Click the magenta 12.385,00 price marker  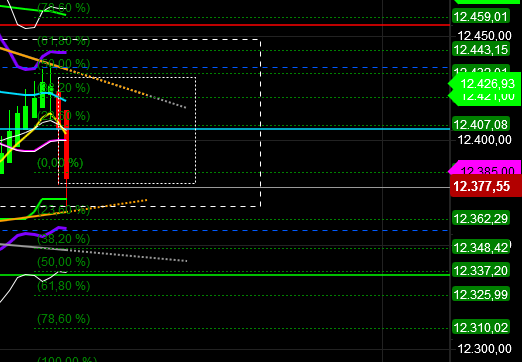coord(485,168)
